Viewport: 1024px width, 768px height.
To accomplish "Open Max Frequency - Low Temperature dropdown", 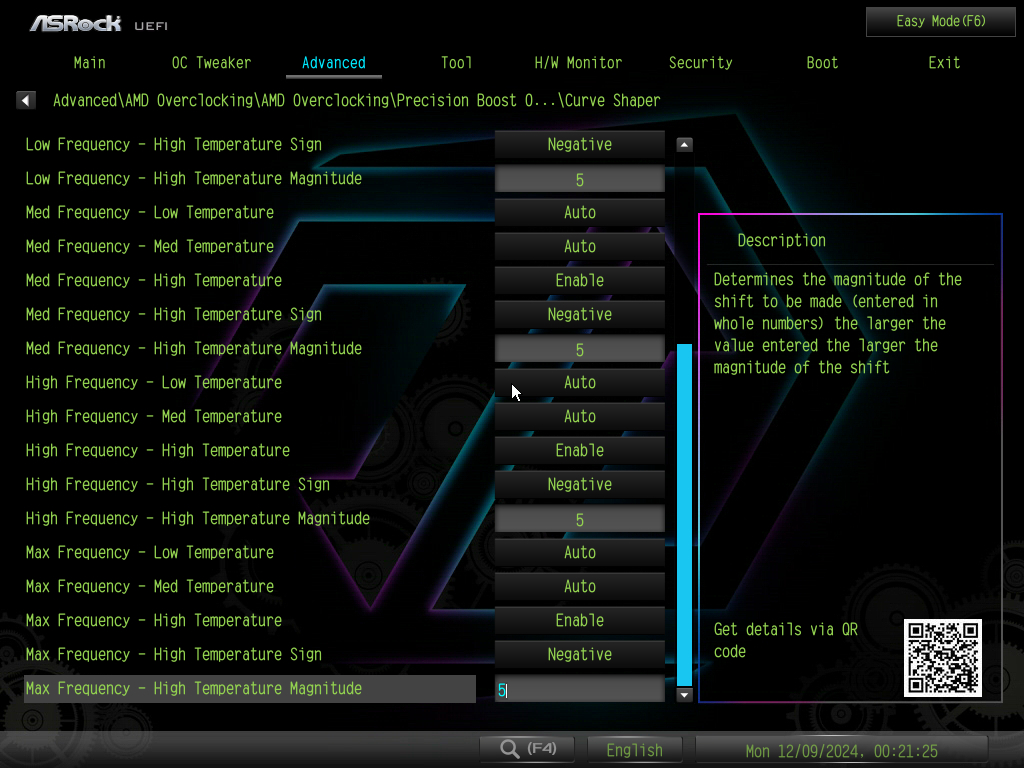I will [579, 552].
